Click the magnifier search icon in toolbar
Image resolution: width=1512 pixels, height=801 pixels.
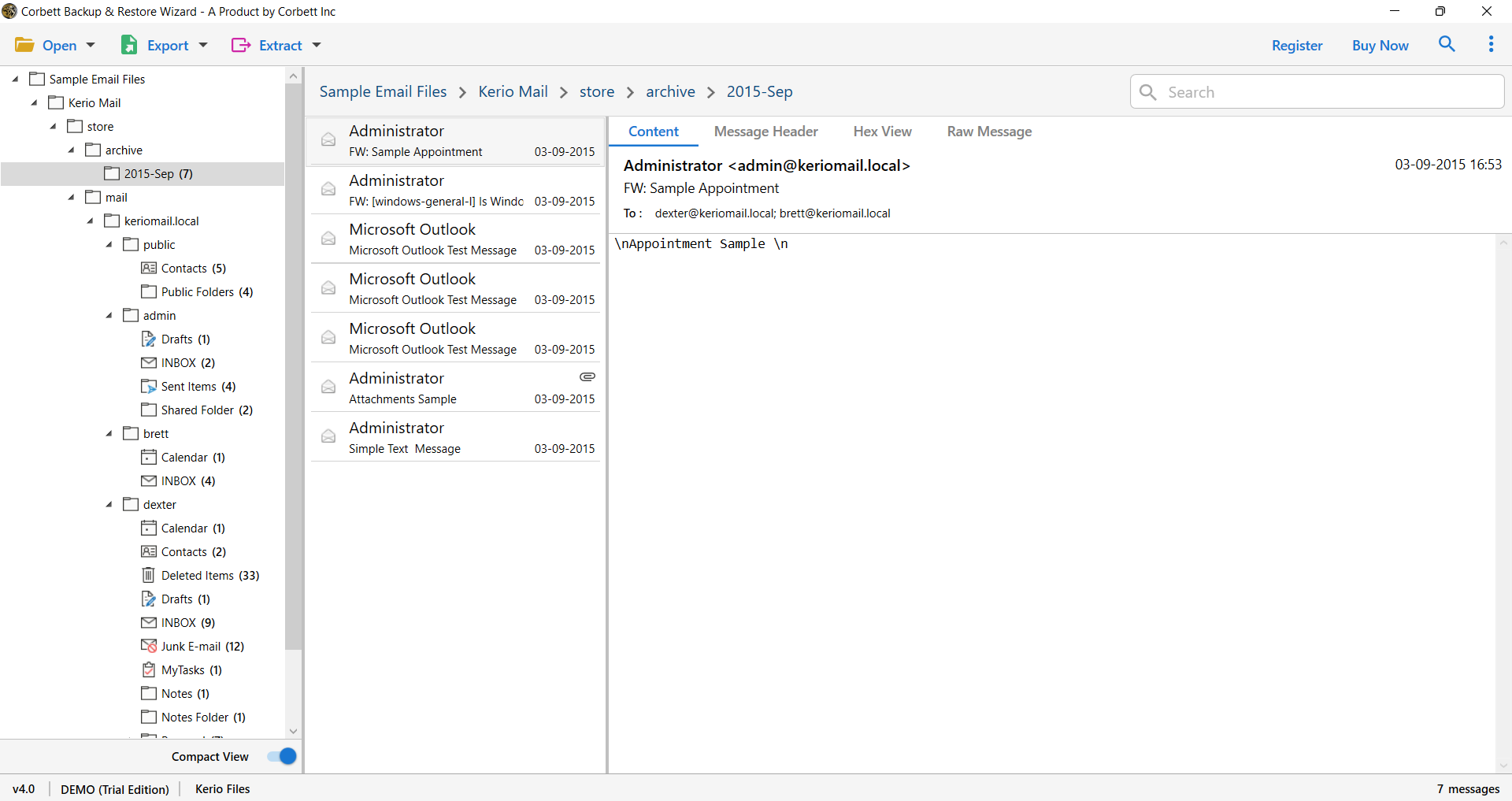coord(1447,44)
